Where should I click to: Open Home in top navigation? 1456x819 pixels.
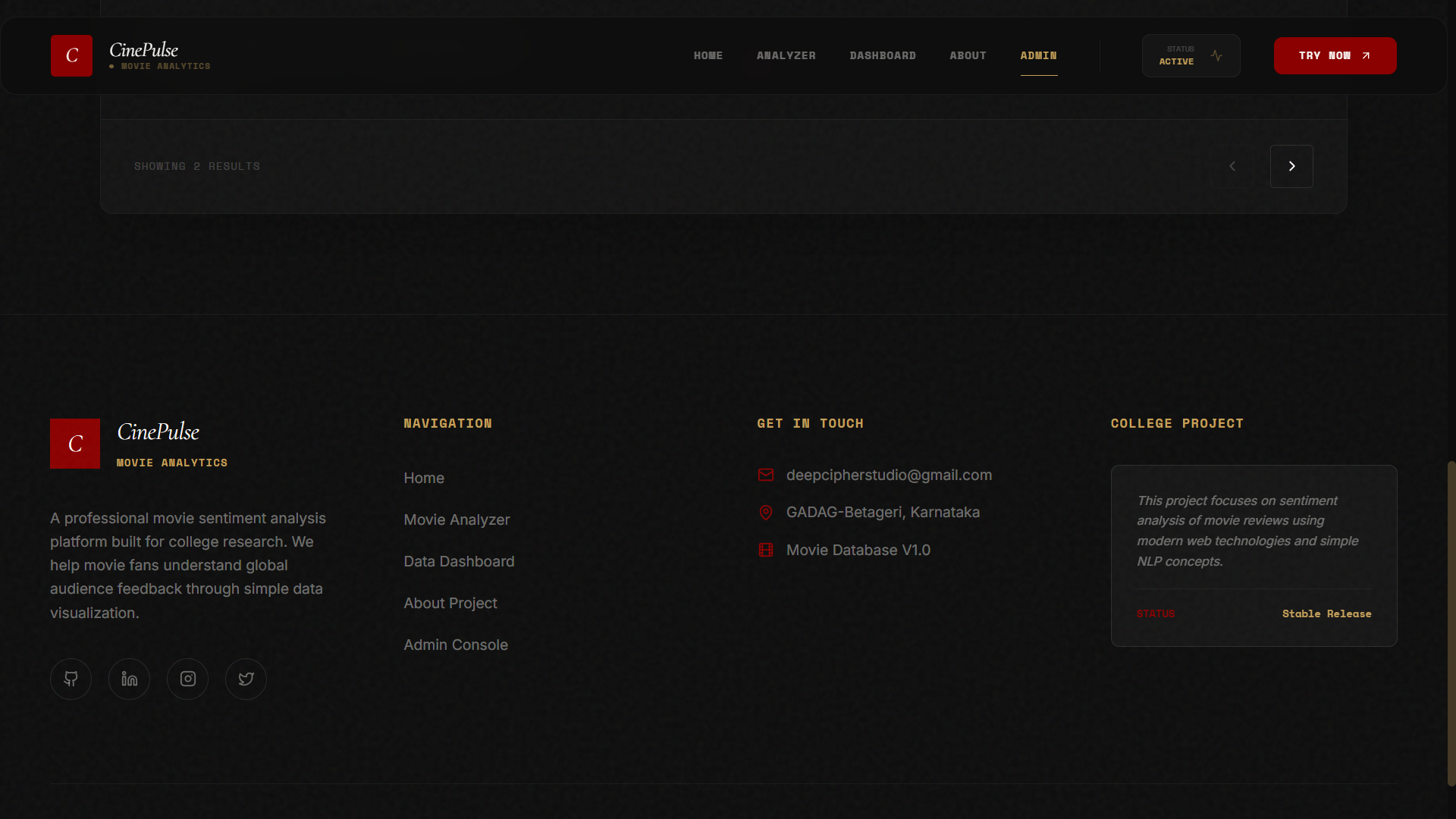click(708, 55)
